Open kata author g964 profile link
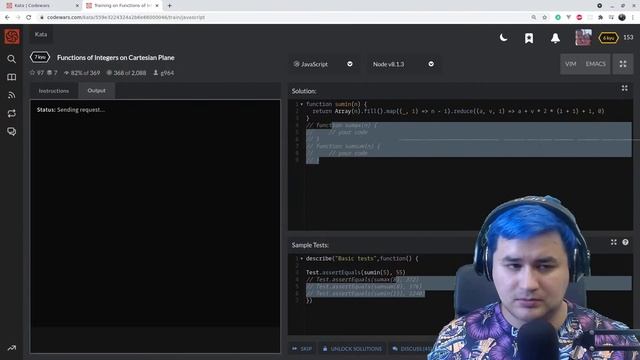Viewport: 640px width, 360px height. pos(164,73)
